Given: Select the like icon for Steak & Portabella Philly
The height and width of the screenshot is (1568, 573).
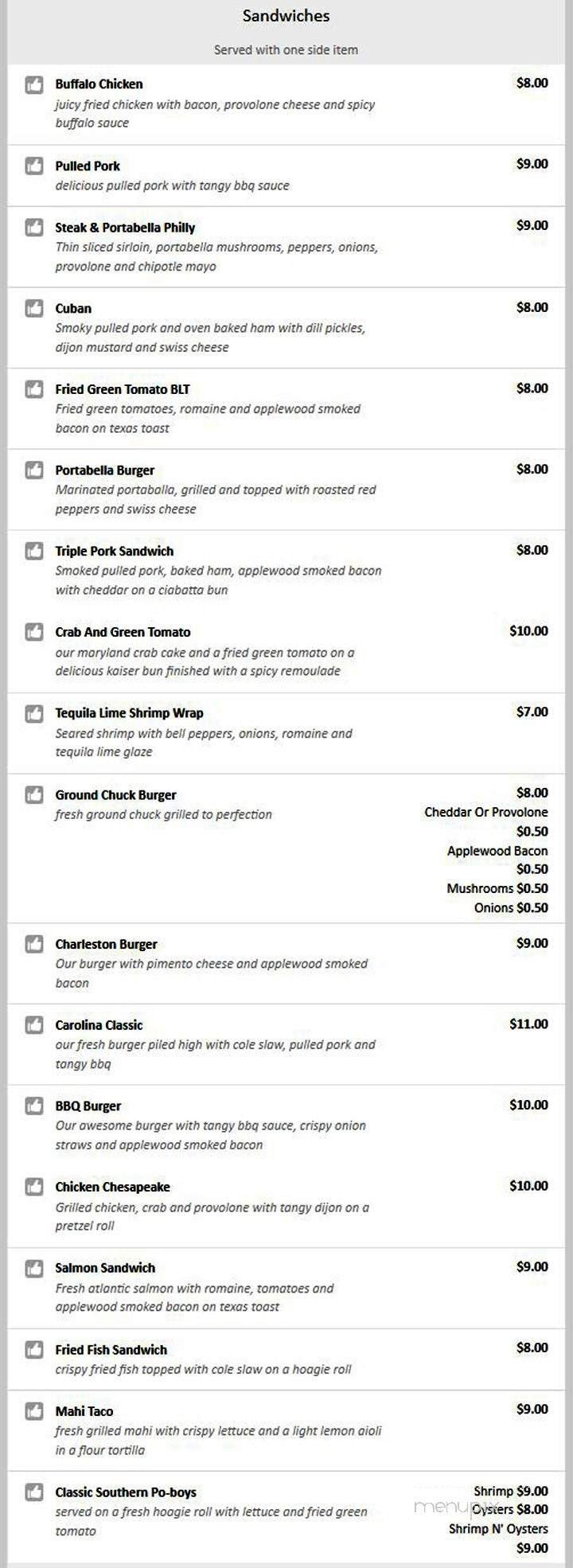Looking at the screenshot, I should 33,226.
